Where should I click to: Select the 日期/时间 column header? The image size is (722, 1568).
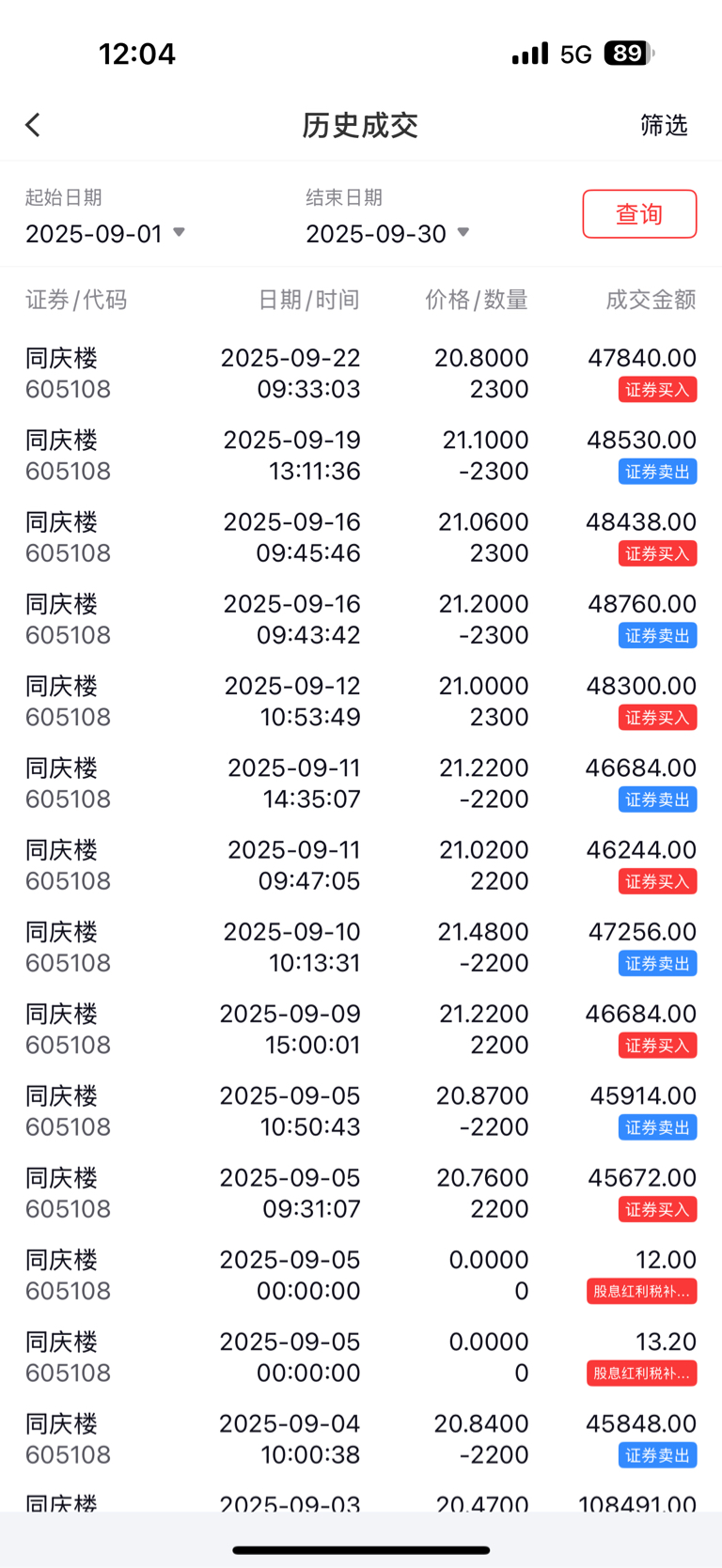pos(308,300)
